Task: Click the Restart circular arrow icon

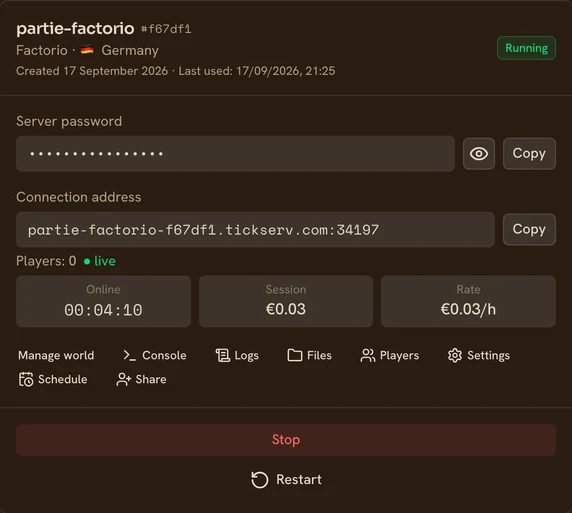Action: (x=260, y=480)
